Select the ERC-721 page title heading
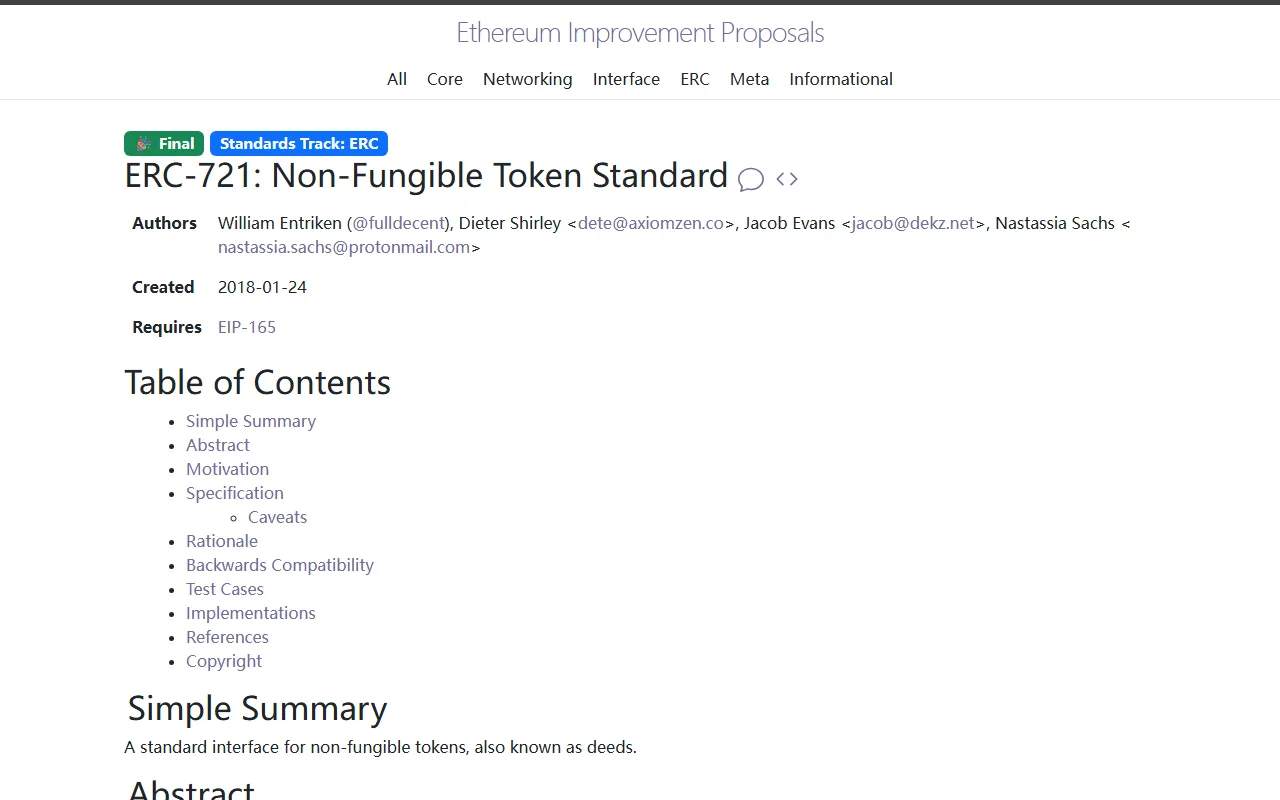The height and width of the screenshot is (800, 1280). [426, 176]
